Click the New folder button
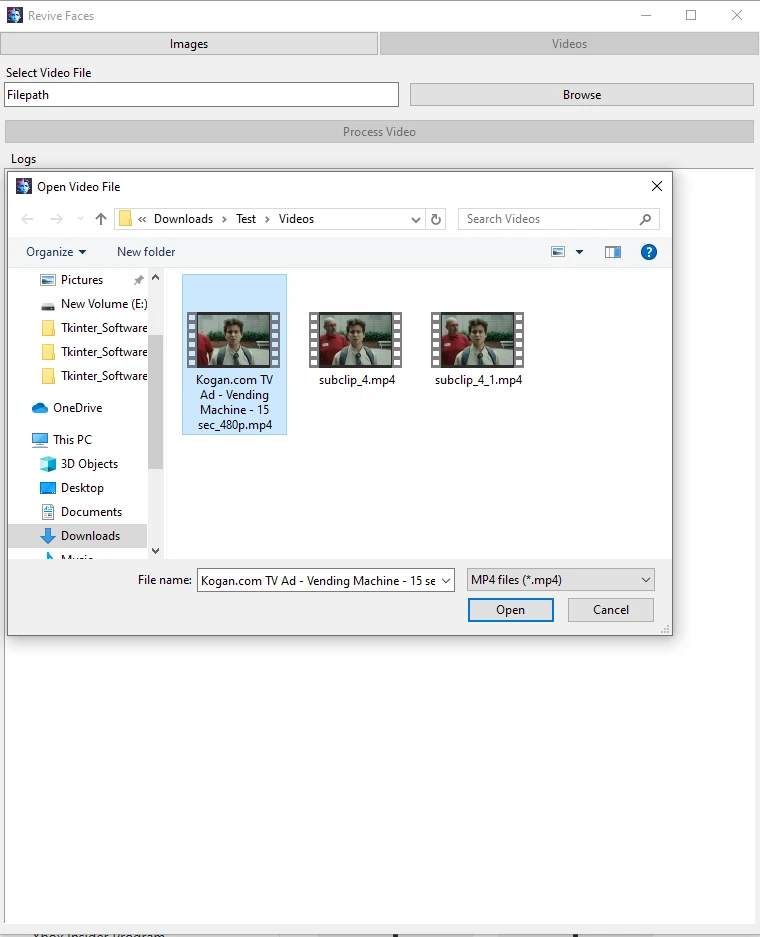This screenshot has width=760, height=937. tap(146, 252)
